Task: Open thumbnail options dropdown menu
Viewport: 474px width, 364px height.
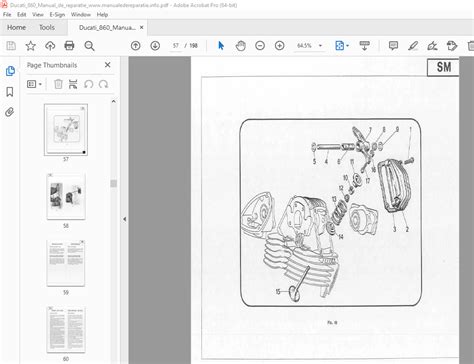Action: (x=34, y=84)
